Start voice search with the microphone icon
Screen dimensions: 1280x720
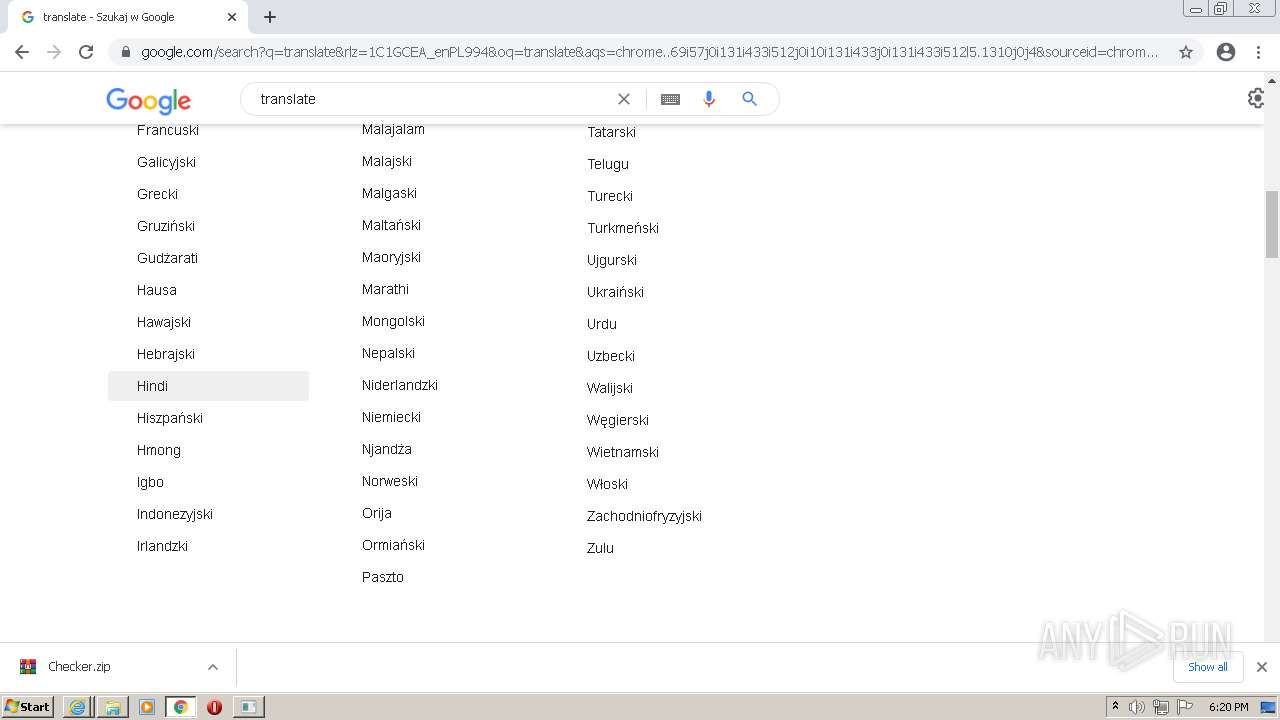click(x=709, y=99)
